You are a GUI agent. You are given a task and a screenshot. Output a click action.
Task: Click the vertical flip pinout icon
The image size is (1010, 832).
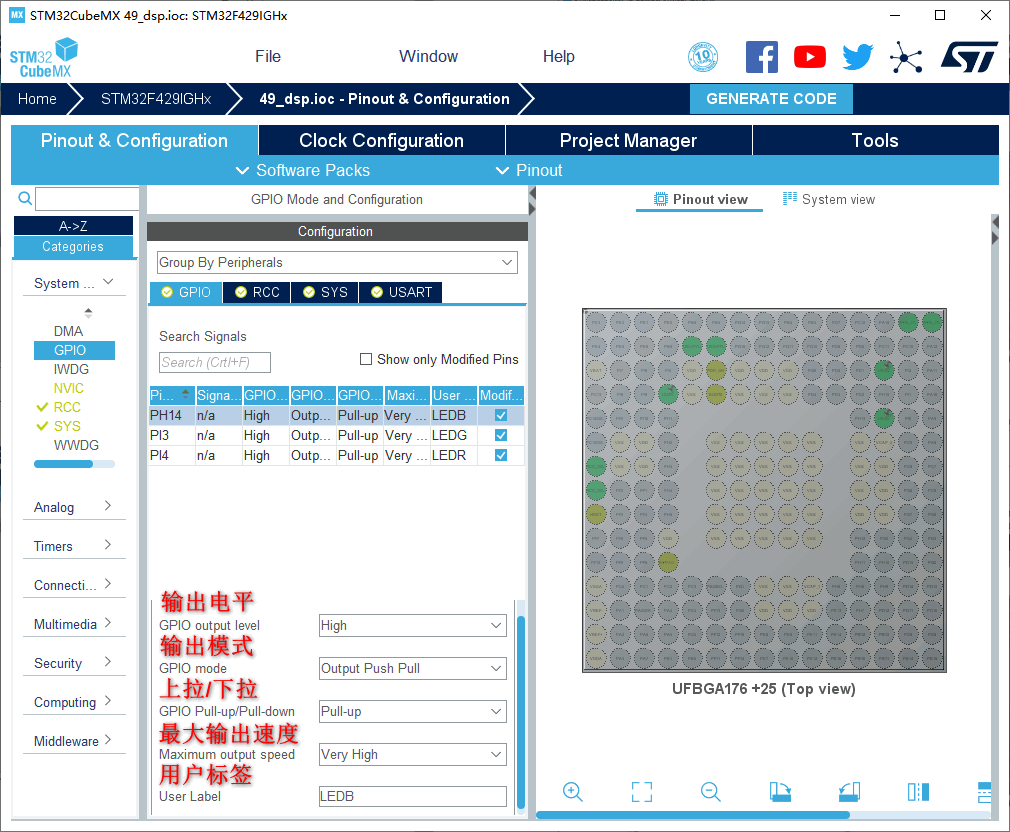[918, 792]
